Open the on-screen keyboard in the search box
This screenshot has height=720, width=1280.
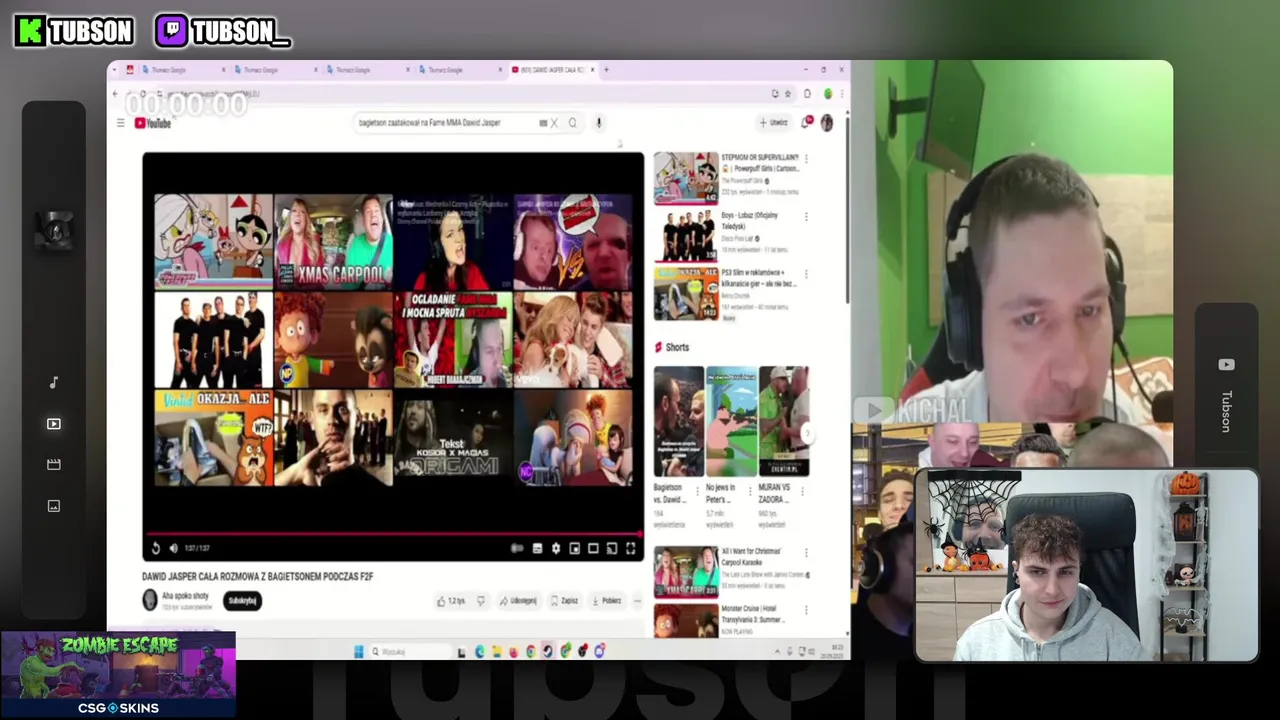(543, 123)
